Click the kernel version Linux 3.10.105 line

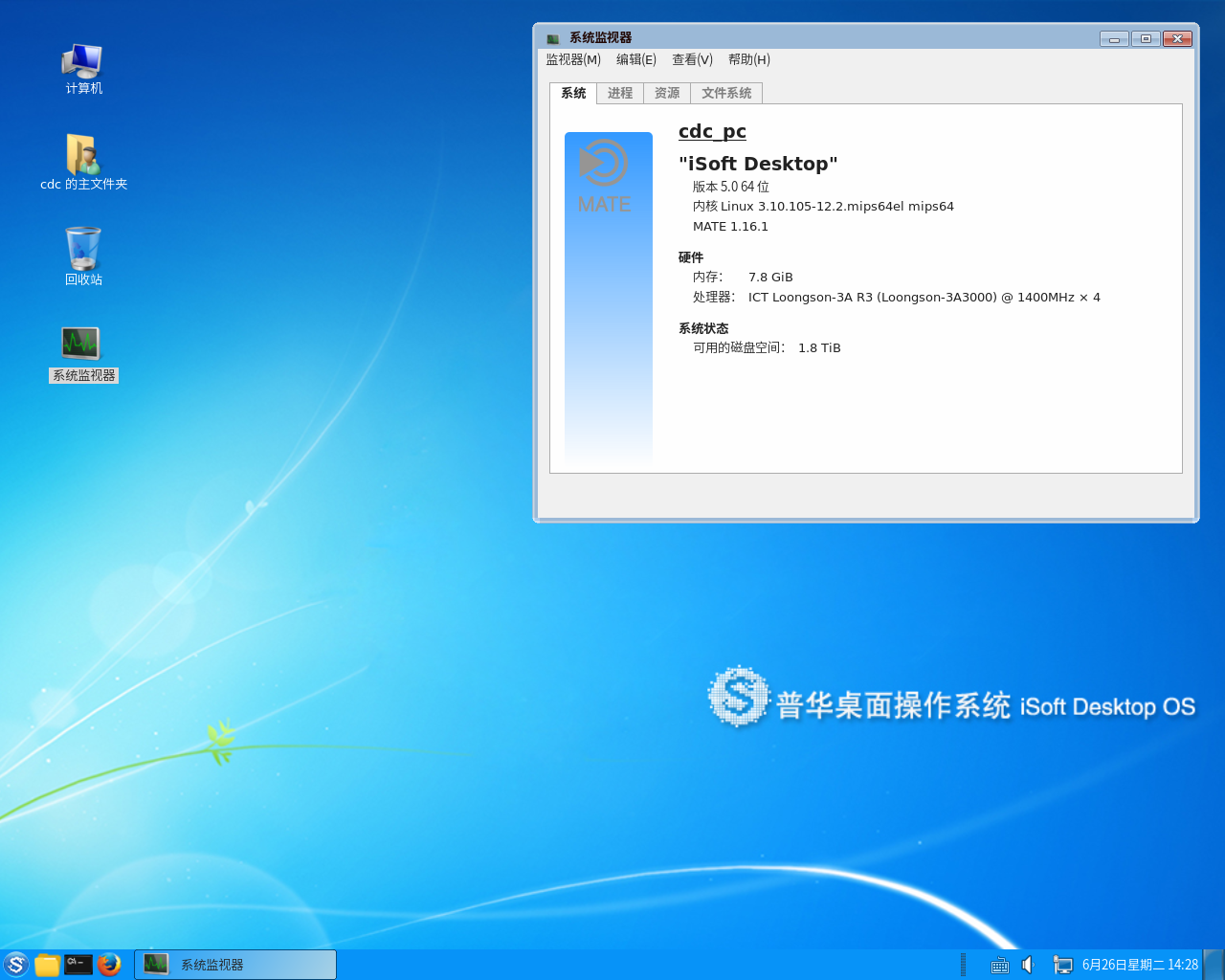point(823,207)
